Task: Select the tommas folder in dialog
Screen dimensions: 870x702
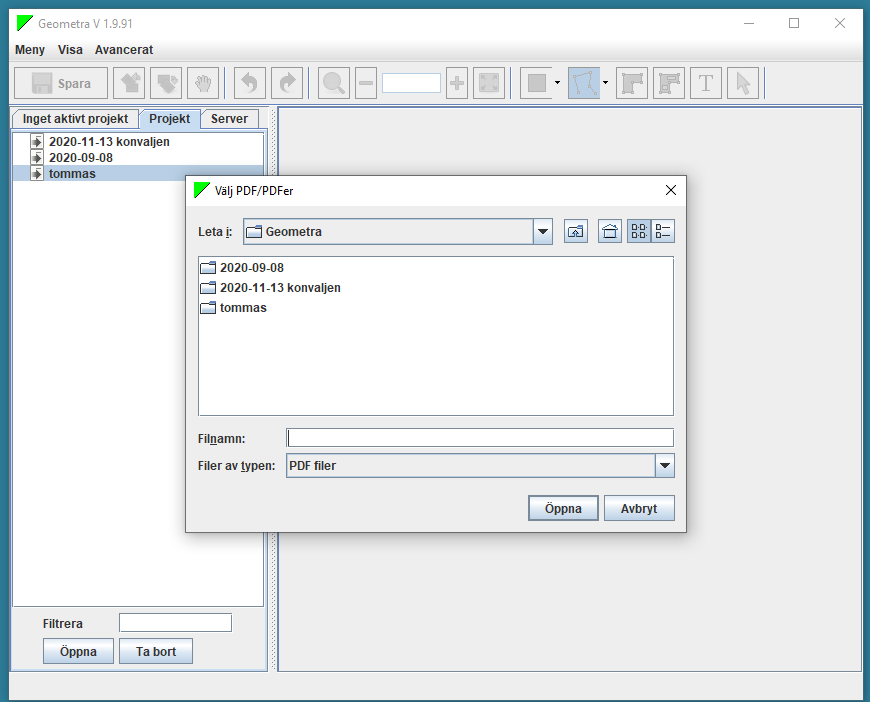Action: 243,308
